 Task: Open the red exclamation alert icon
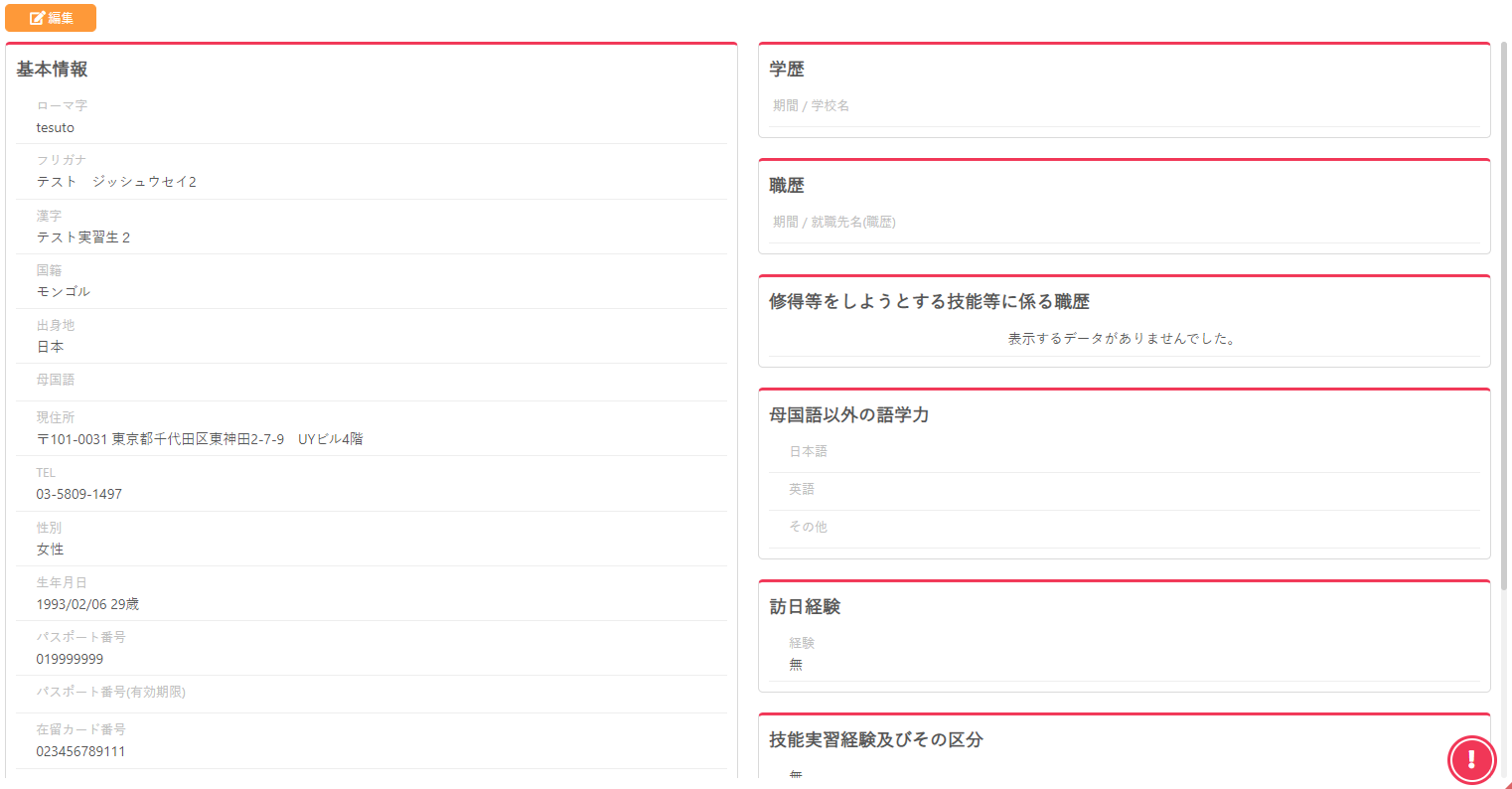tap(1471, 760)
